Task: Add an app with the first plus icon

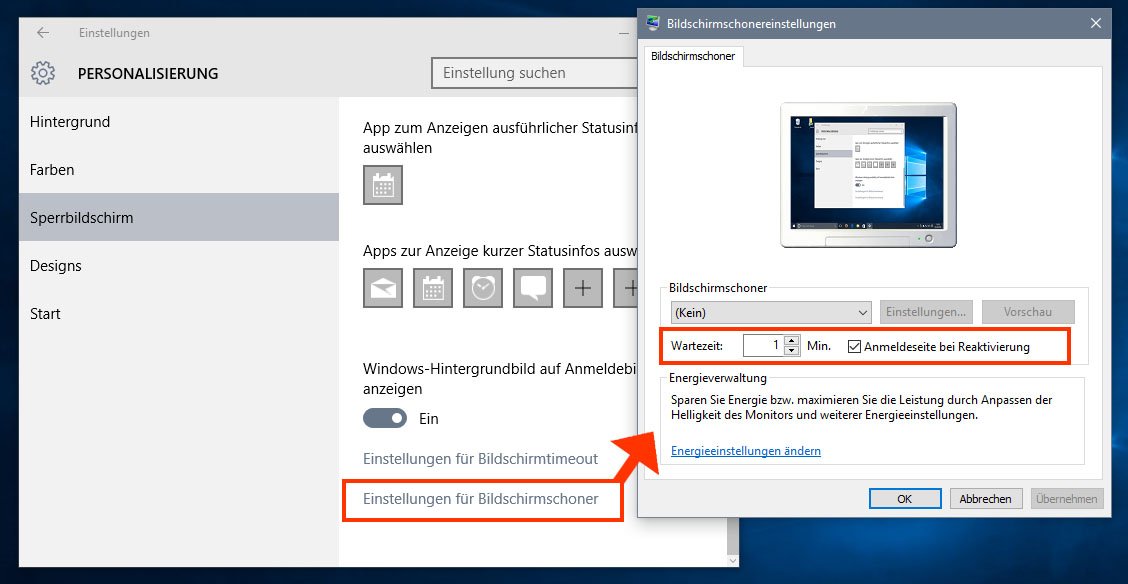Action: coord(583,288)
